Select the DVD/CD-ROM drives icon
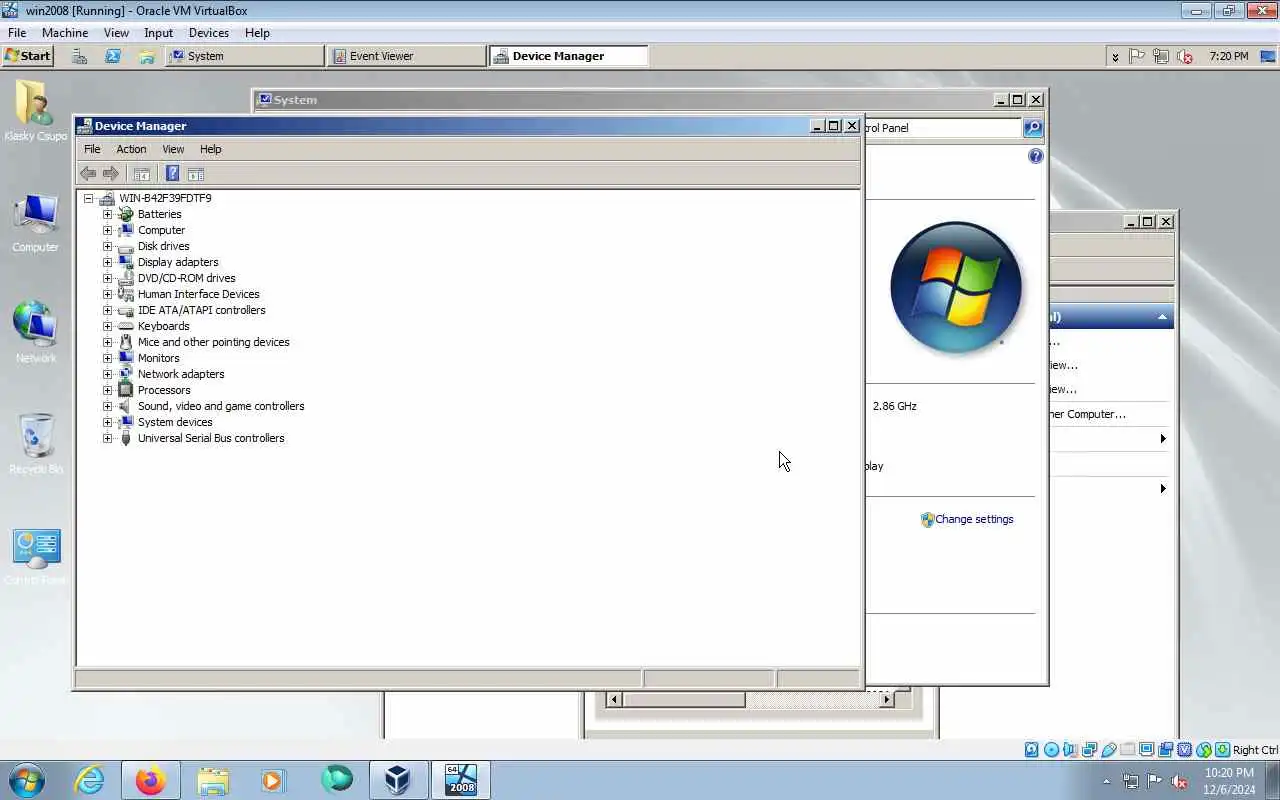 (x=126, y=278)
